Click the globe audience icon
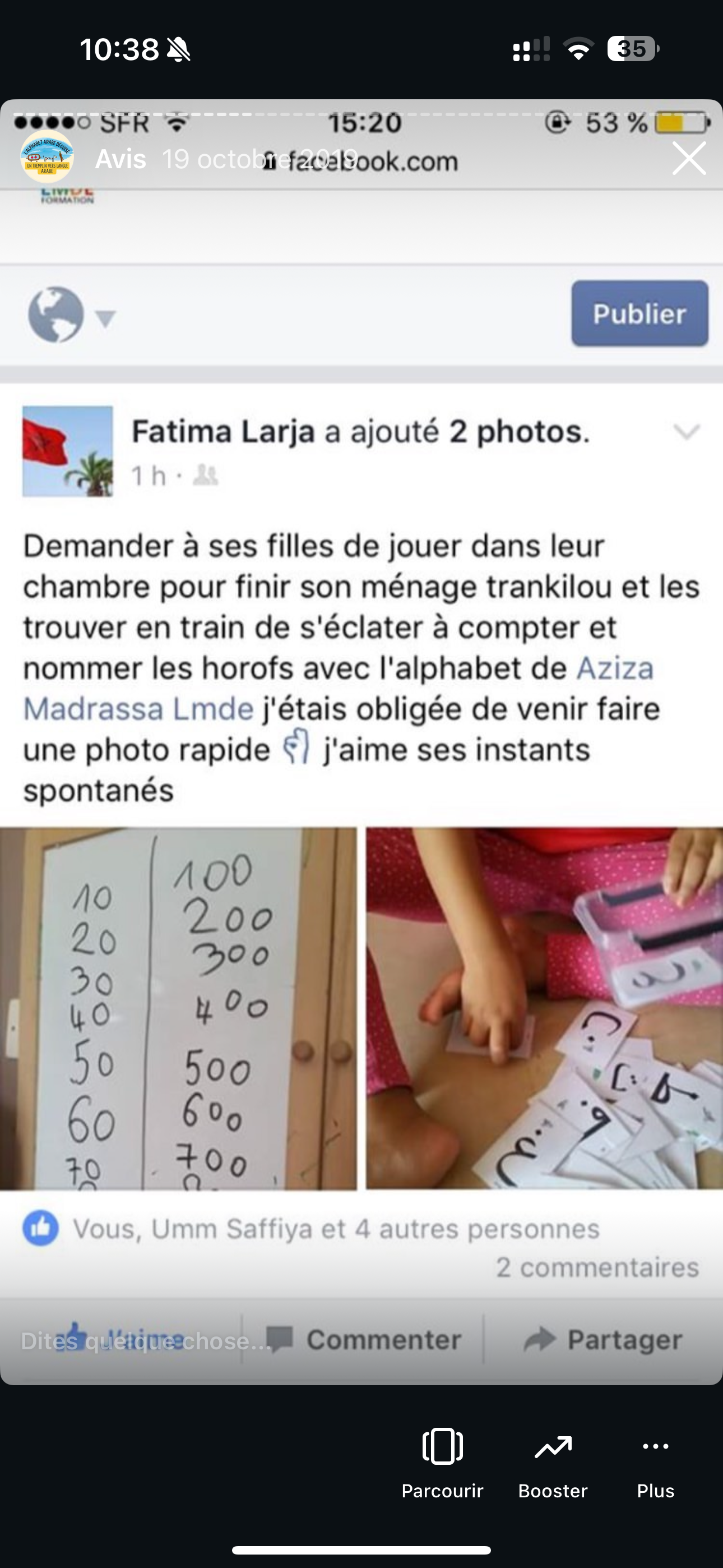Screen dimensions: 723x1568 (56, 314)
